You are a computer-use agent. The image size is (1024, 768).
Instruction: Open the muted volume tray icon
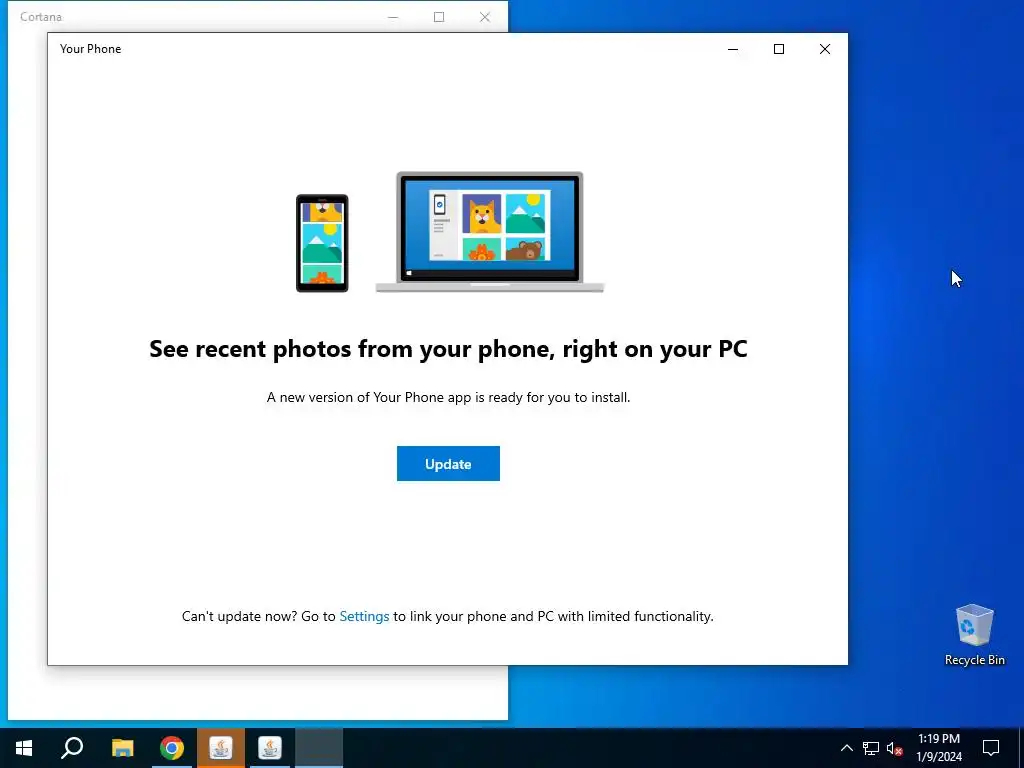pyautogui.click(x=894, y=748)
